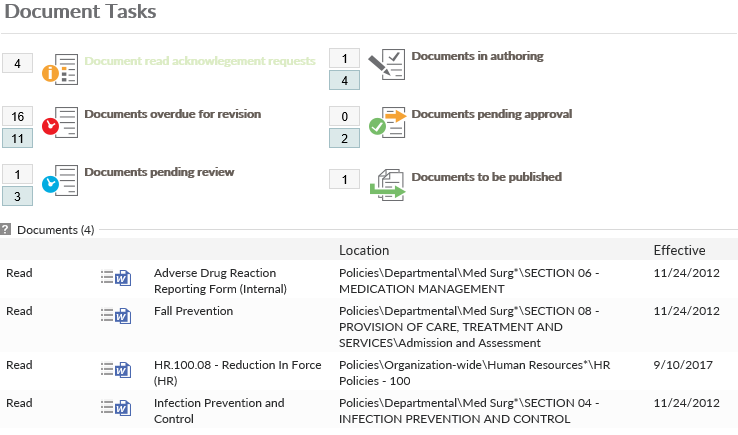Open Documents pending approval link
This screenshot has width=738, height=435.
pyautogui.click(x=491, y=114)
